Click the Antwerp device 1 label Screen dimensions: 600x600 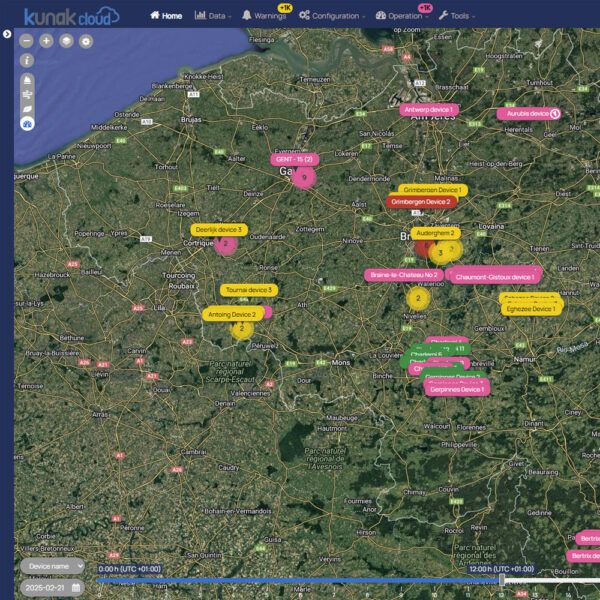click(428, 109)
